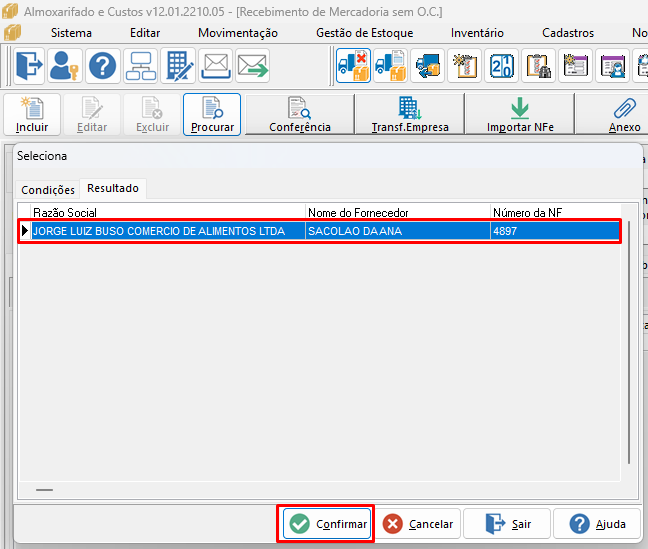Sort by Razão Social column header
648x549 pixels.
168,212
